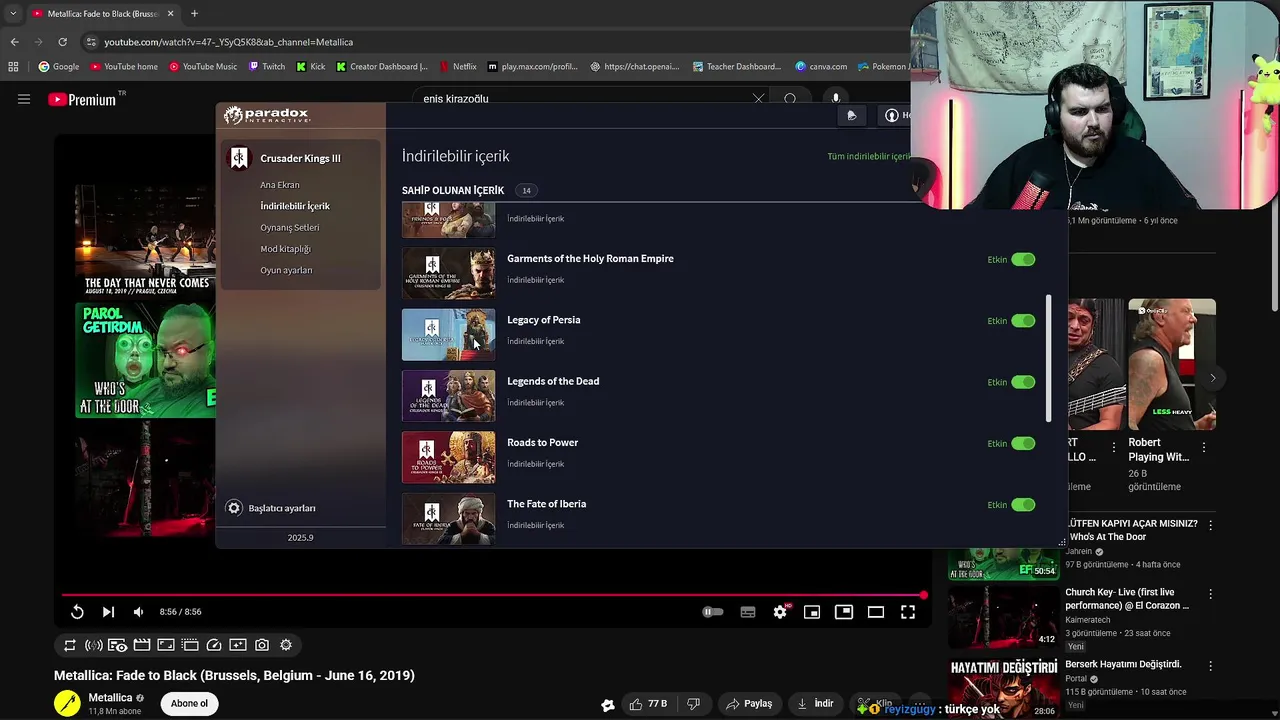Screen dimensions: 1280x720
Task: Download video with İndir button
Action: click(815, 704)
